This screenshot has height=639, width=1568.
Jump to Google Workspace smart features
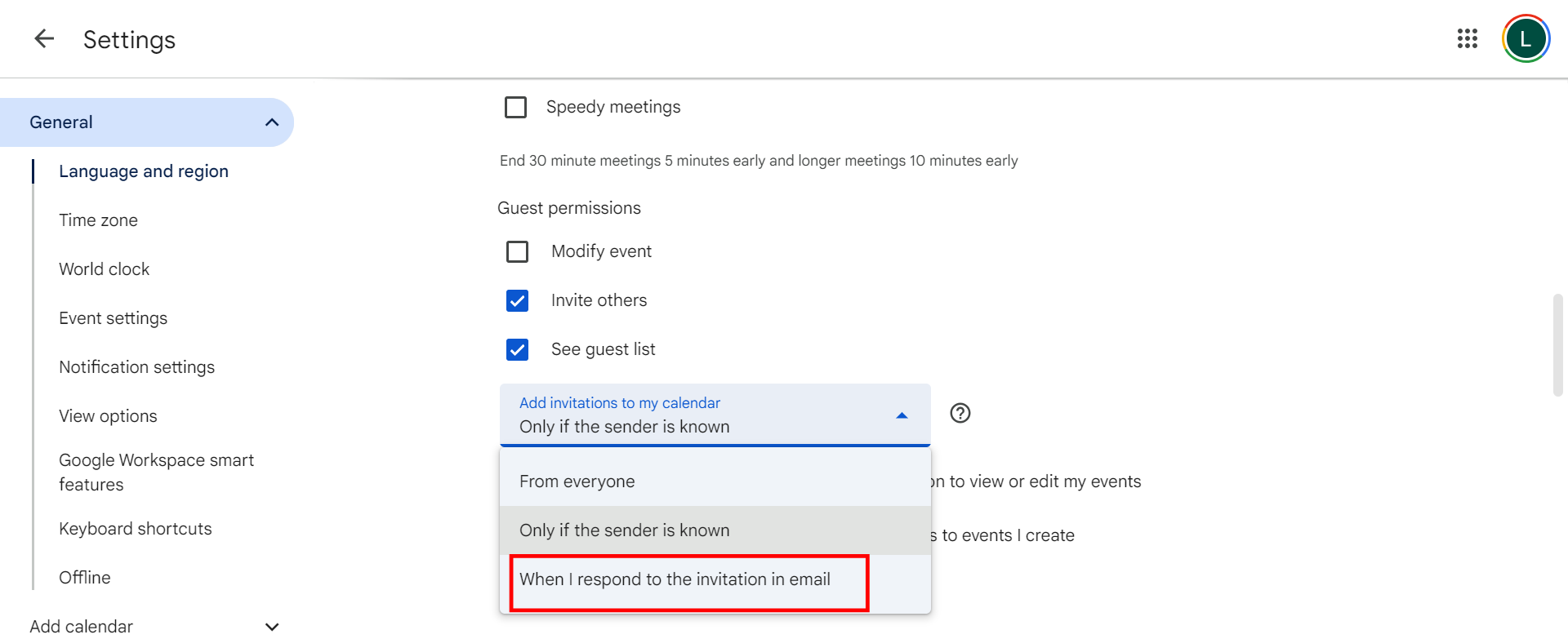156,472
